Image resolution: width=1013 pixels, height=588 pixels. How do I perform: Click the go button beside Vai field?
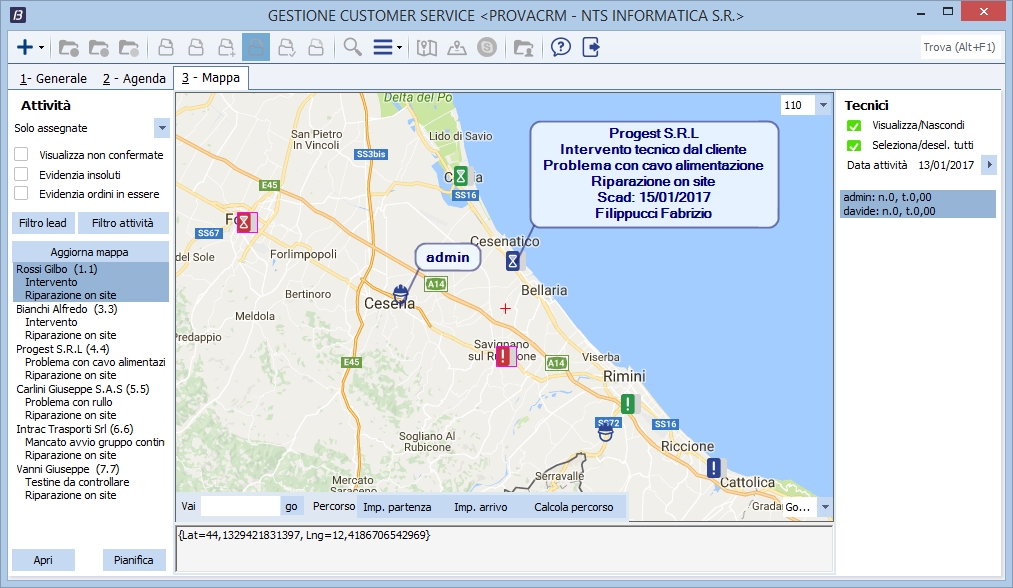coord(291,507)
